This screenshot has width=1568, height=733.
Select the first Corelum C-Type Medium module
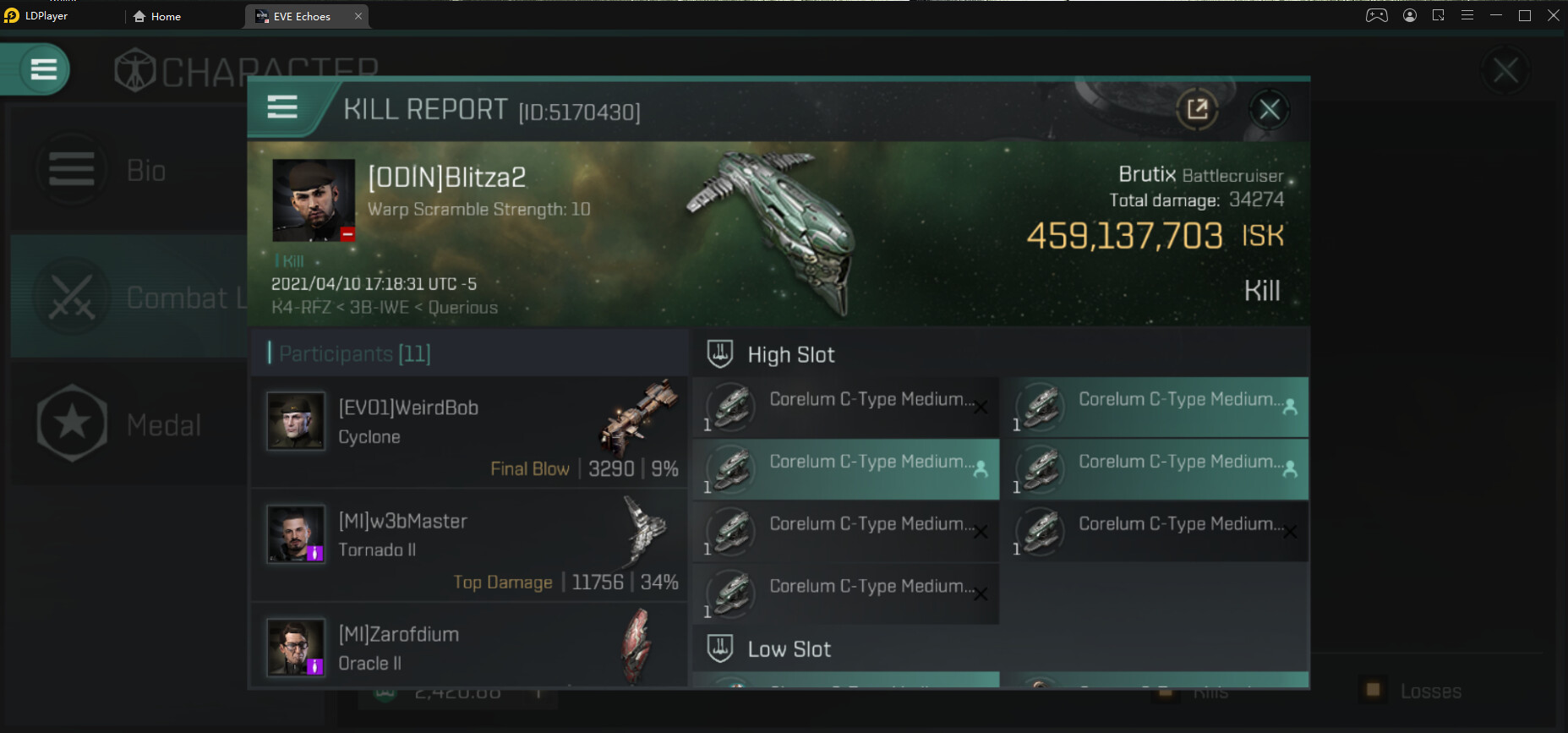[x=845, y=407]
